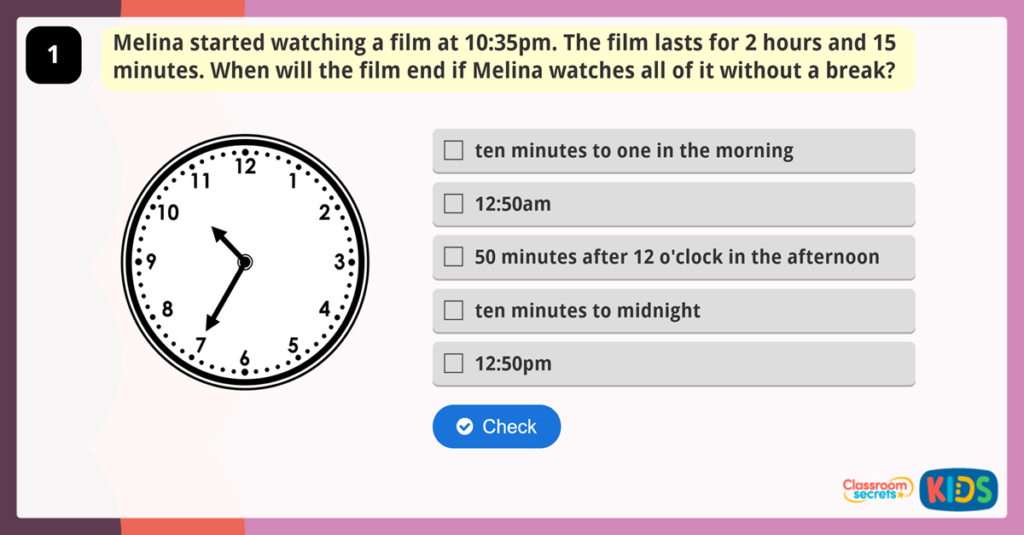1024x535 pixels.
Task: Click the Melina film question text
Action: coord(507,58)
